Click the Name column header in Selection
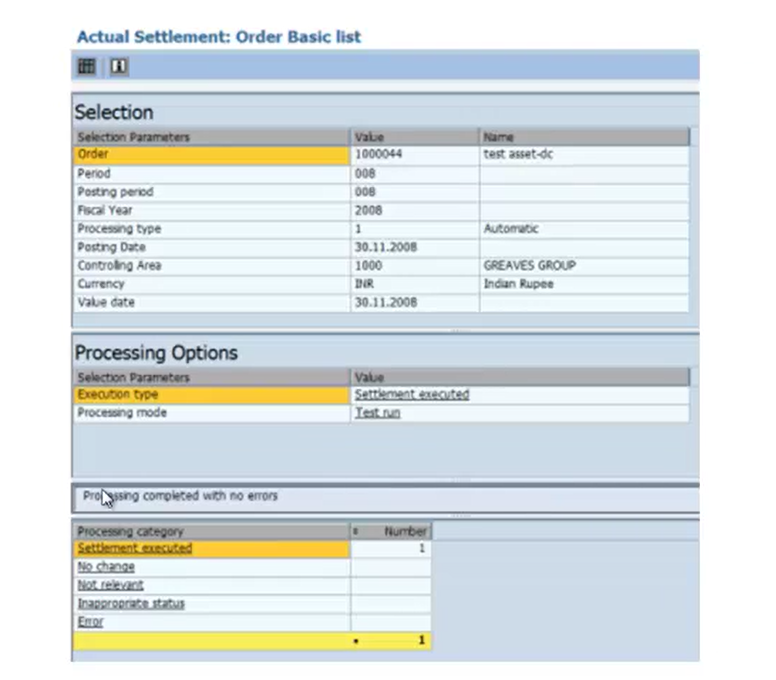The height and width of the screenshot is (680, 776). tap(584, 137)
